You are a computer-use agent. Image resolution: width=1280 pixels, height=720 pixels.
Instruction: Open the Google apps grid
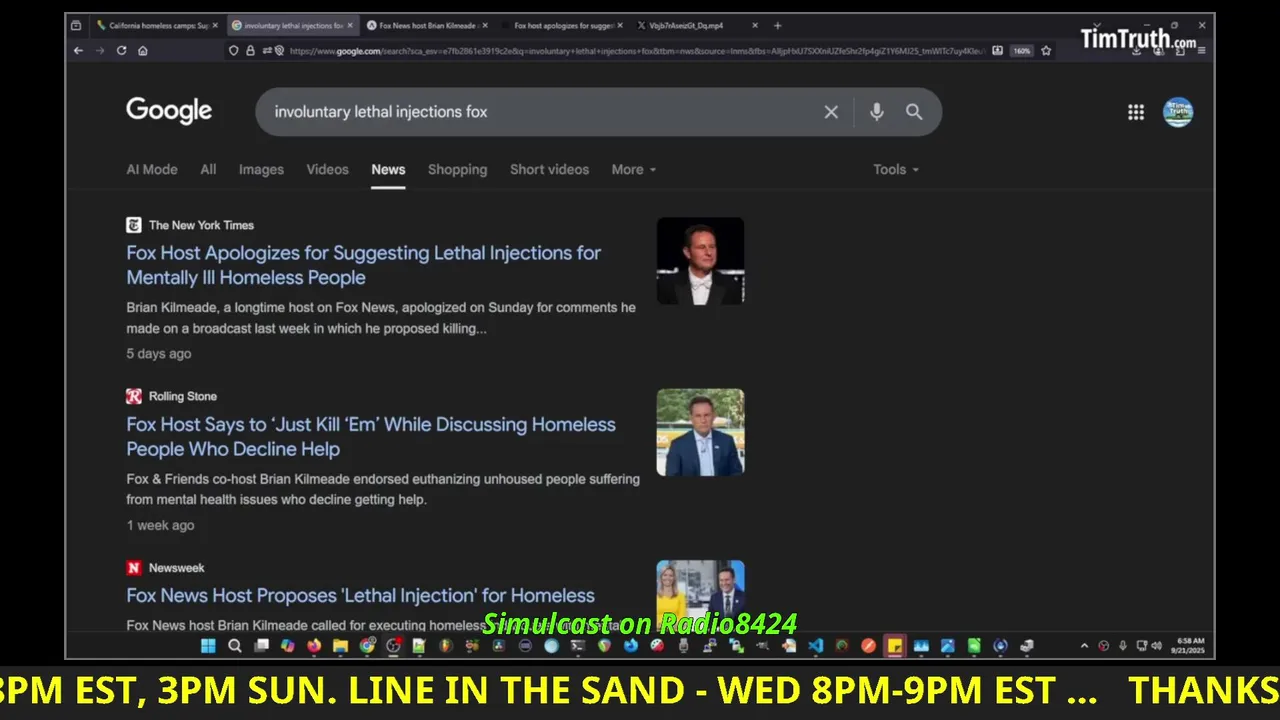click(1136, 112)
